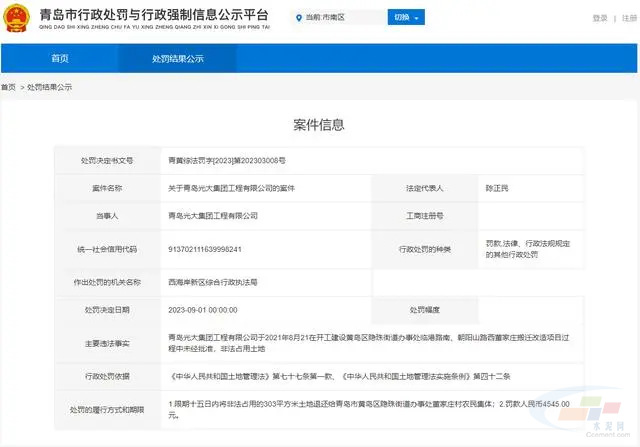Open the 登录 login link
This screenshot has width=640, height=447.
click(x=600, y=18)
